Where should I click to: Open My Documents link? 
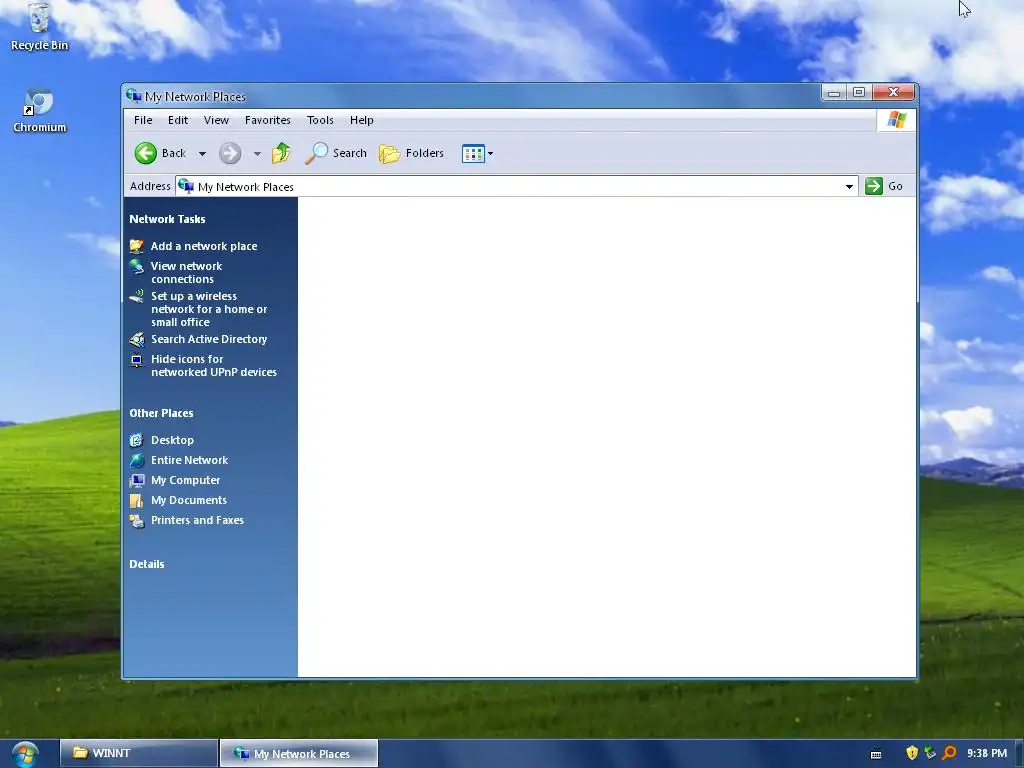pos(189,500)
